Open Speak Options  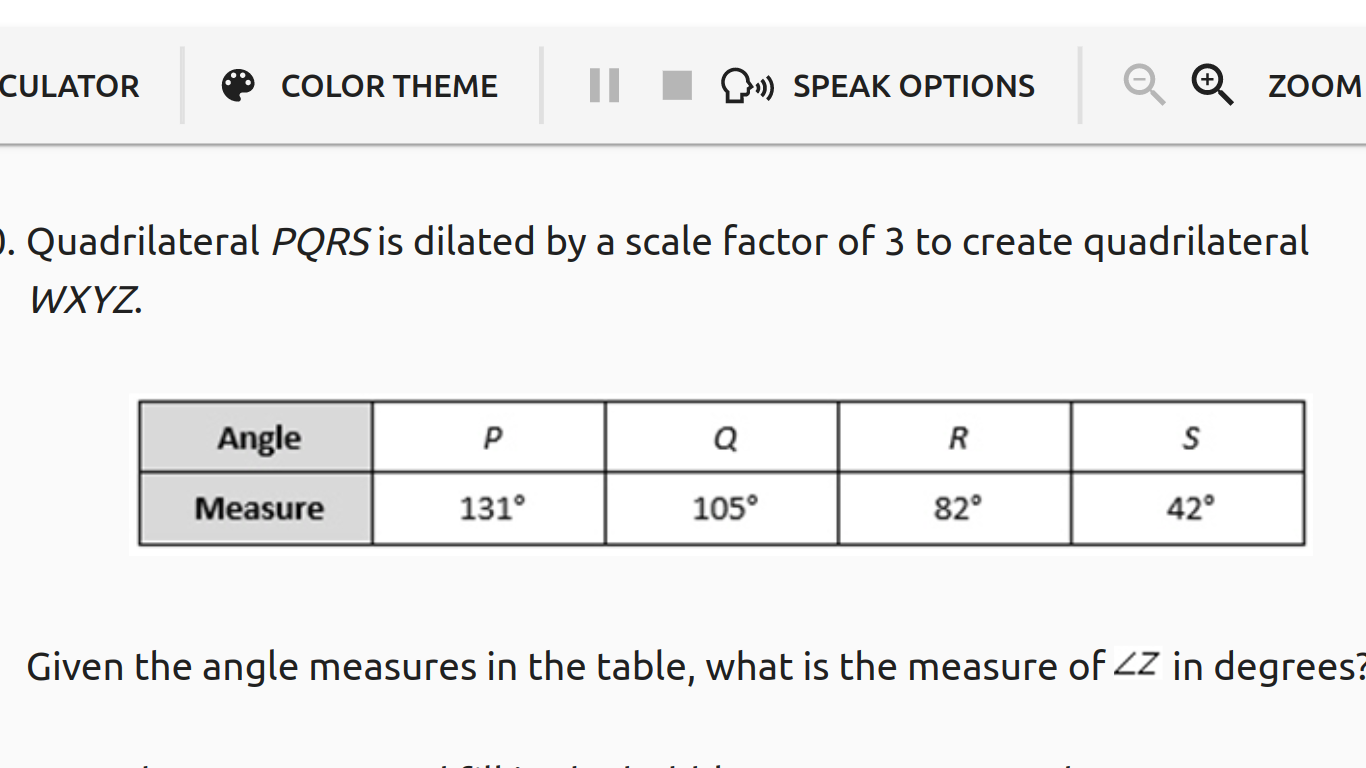(x=913, y=87)
